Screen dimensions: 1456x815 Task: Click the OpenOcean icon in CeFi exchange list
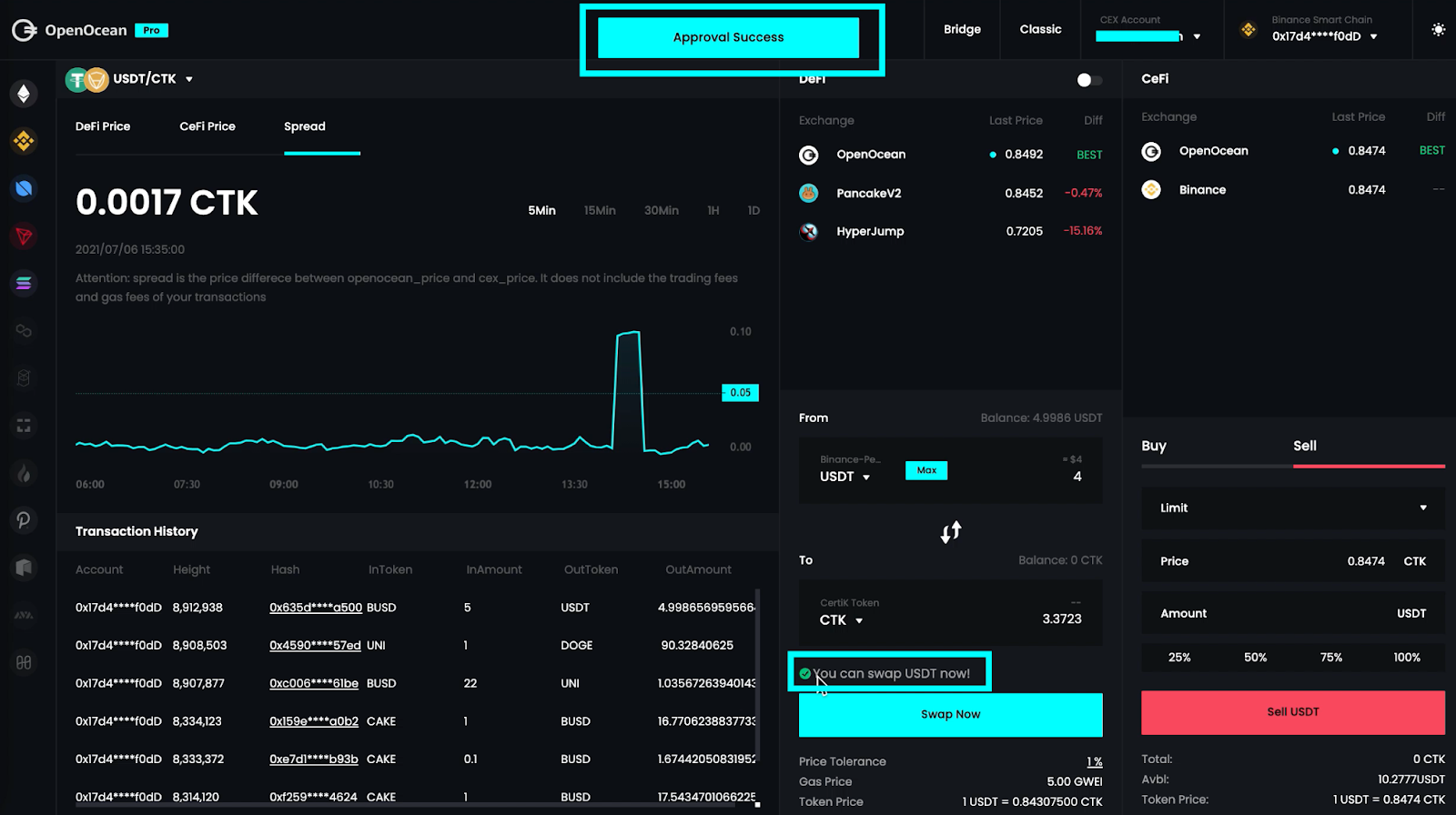click(1151, 151)
